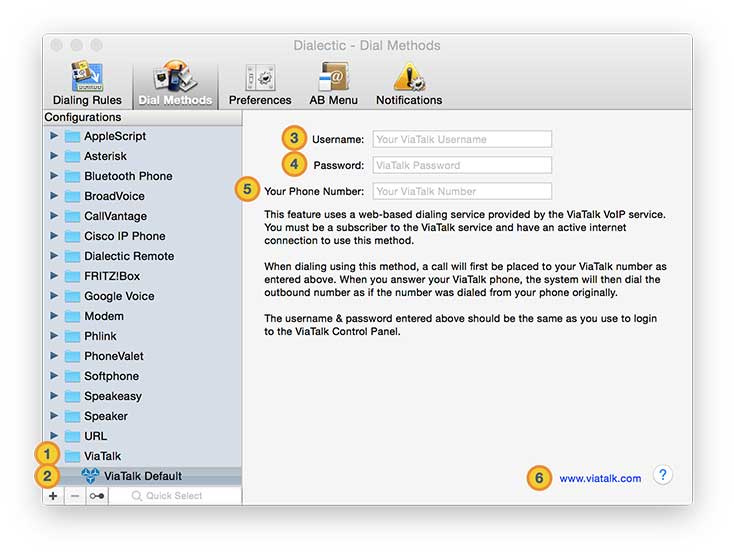Click the CallVantage folder icon
The height and width of the screenshot is (555, 734).
72,216
